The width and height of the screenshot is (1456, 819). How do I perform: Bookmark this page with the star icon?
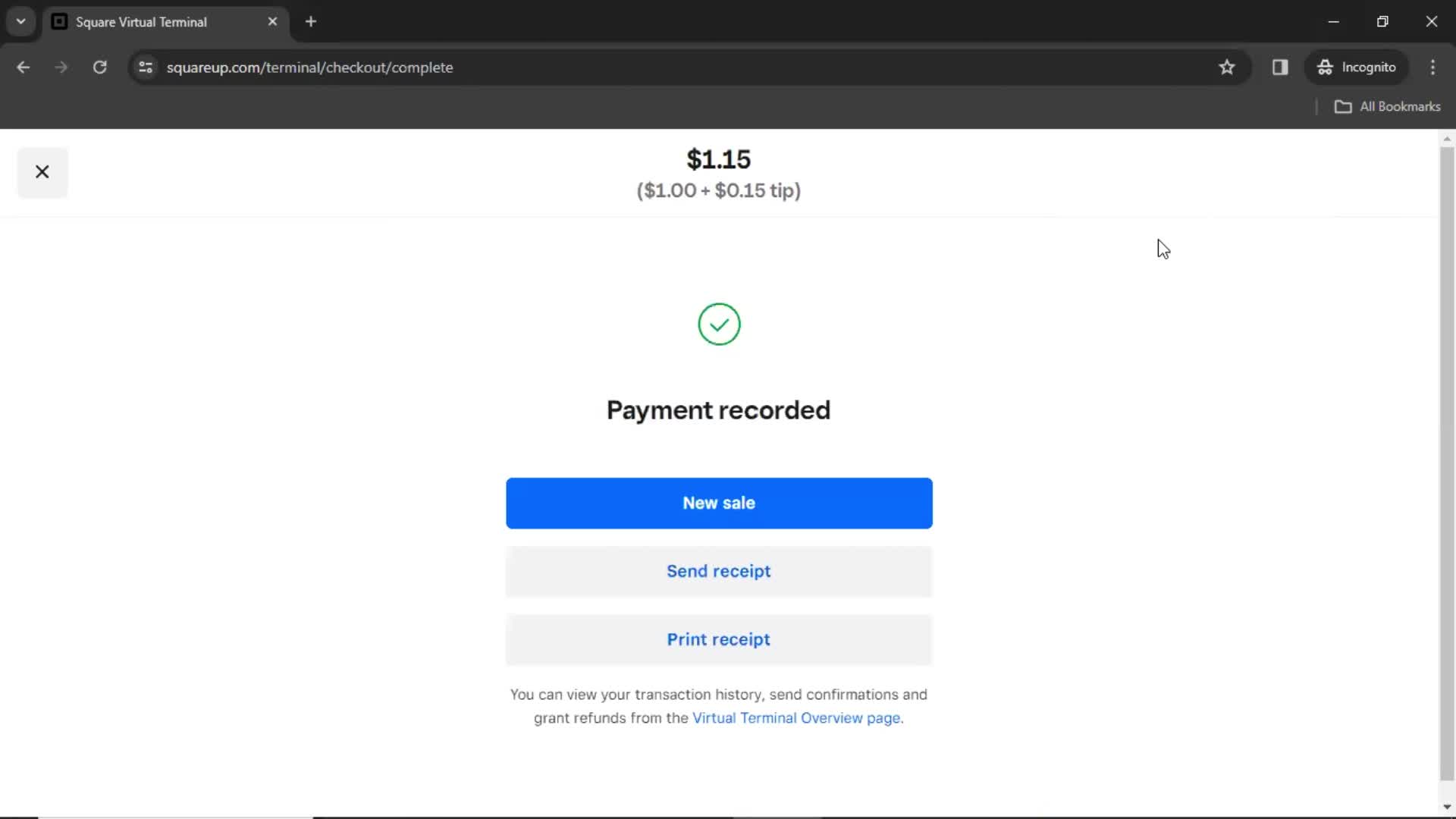tap(1226, 67)
